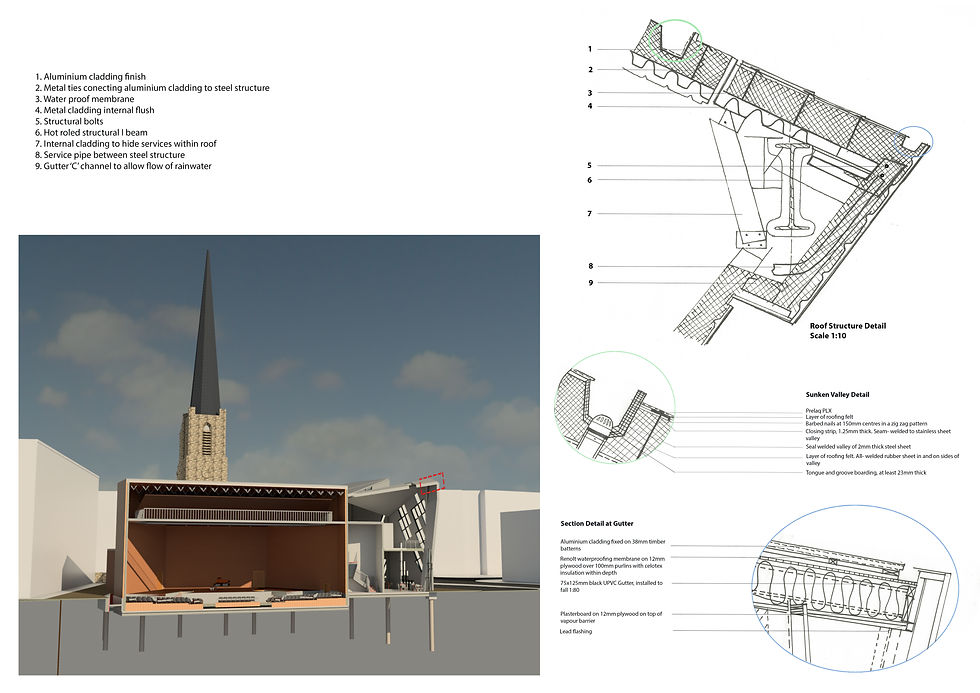Click the circular gutter section detail drawing
This screenshot has width=980, height=693.
pos(856,589)
